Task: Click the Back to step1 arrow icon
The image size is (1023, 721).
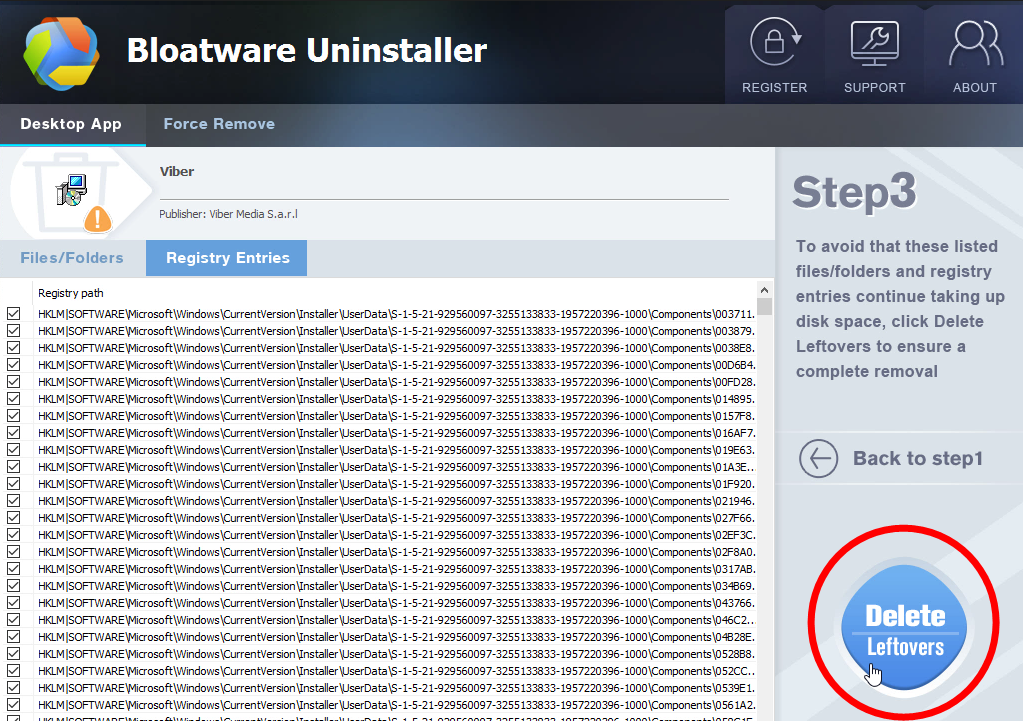Action: click(x=819, y=458)
